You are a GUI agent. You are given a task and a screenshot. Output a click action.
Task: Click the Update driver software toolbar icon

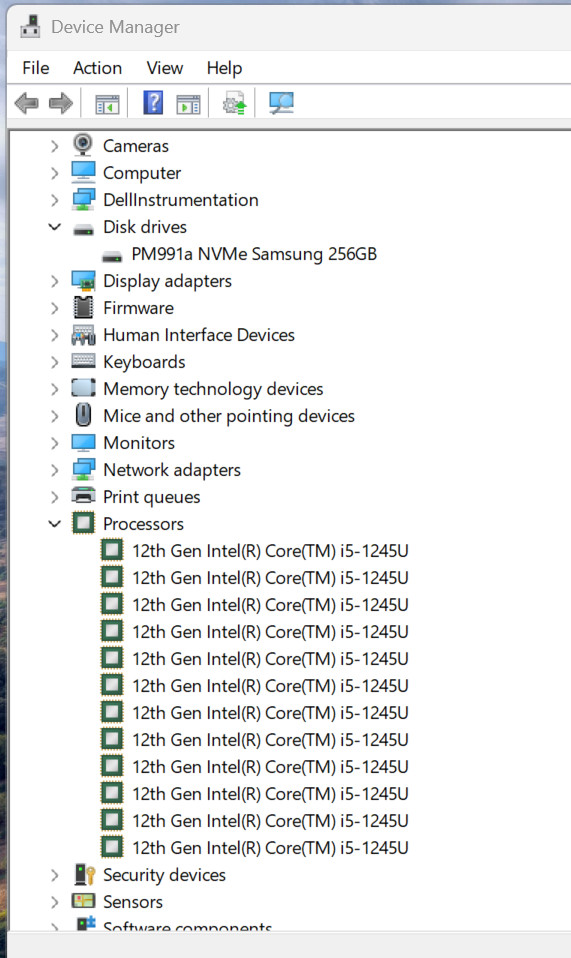pyautogui.click(x=235, y=103)
